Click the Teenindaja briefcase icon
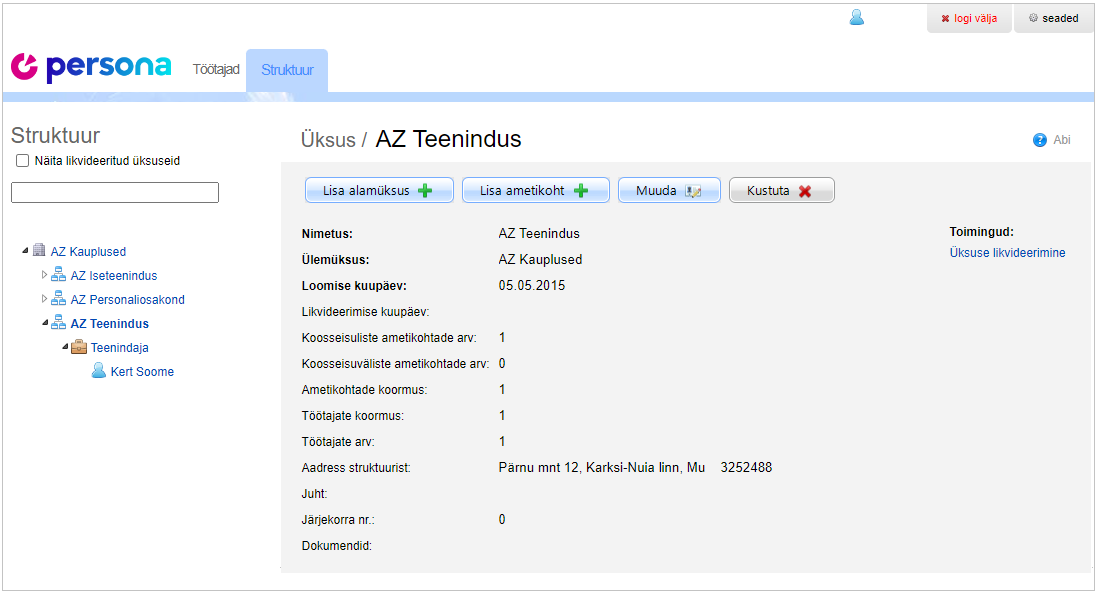1099x600 pixels. click(79, 347)
